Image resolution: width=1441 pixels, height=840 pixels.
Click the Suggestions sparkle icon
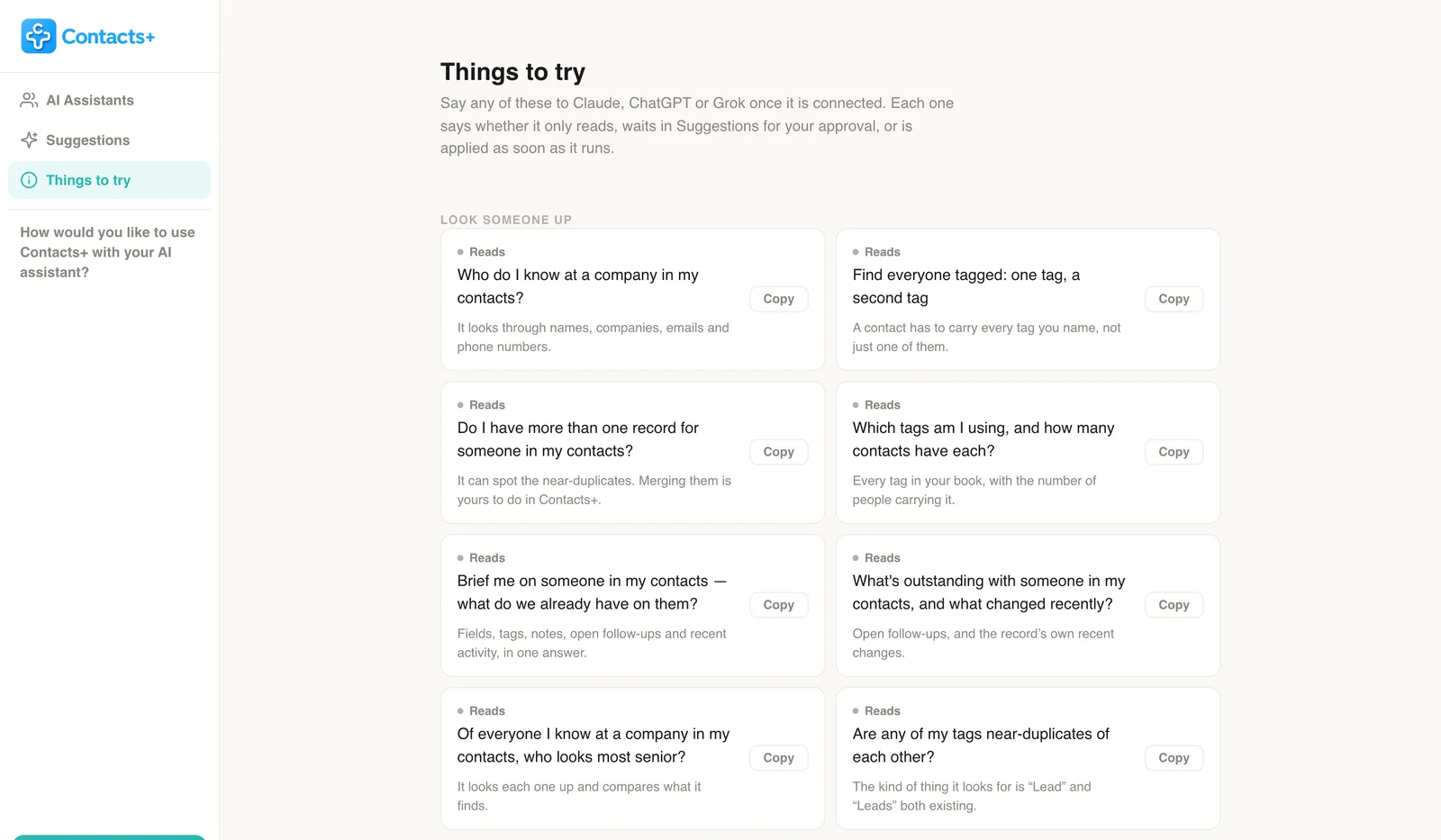tap(29, 140)
